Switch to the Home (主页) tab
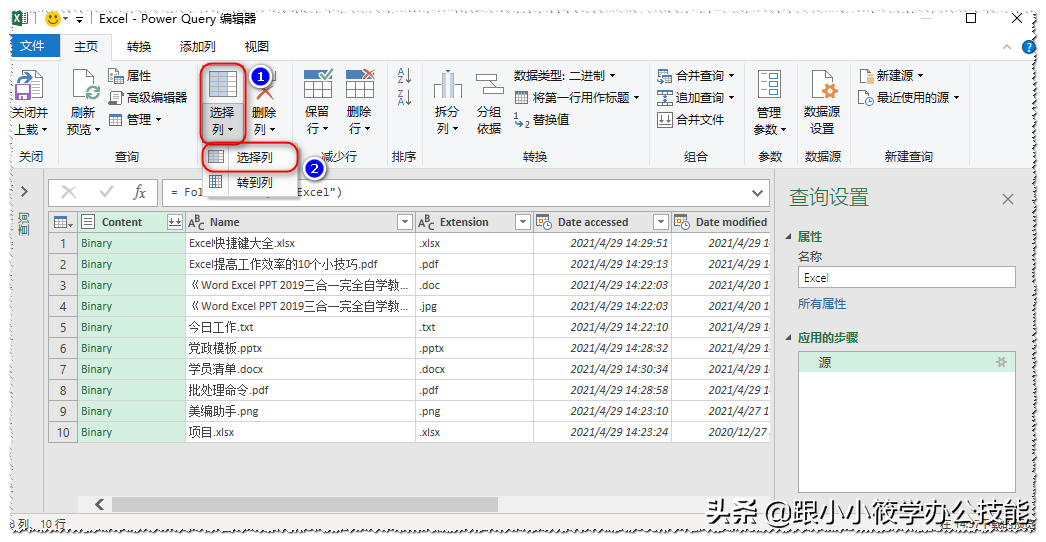 coord(86,47)
